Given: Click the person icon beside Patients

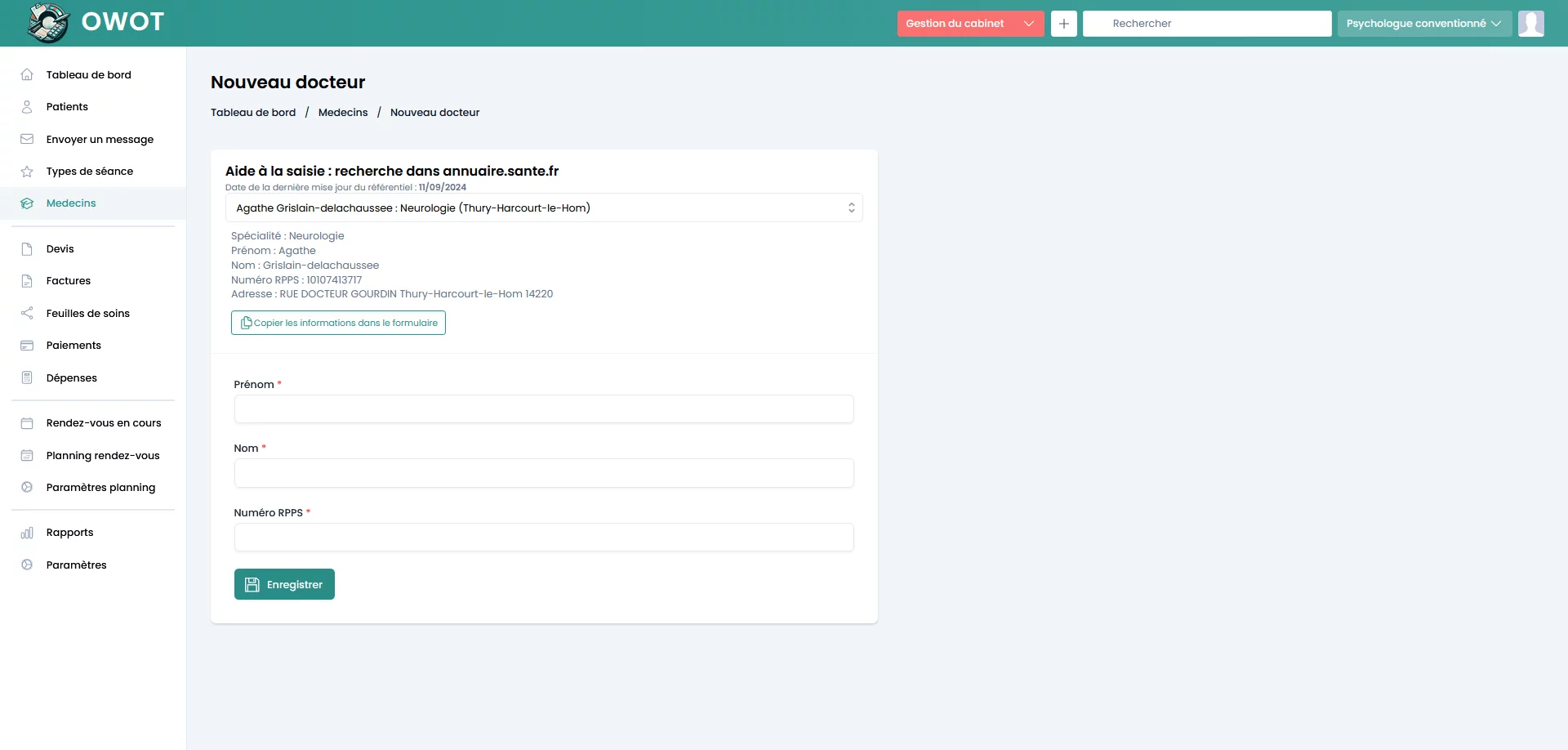Looking at the screenshot, I should pos(27,107).
